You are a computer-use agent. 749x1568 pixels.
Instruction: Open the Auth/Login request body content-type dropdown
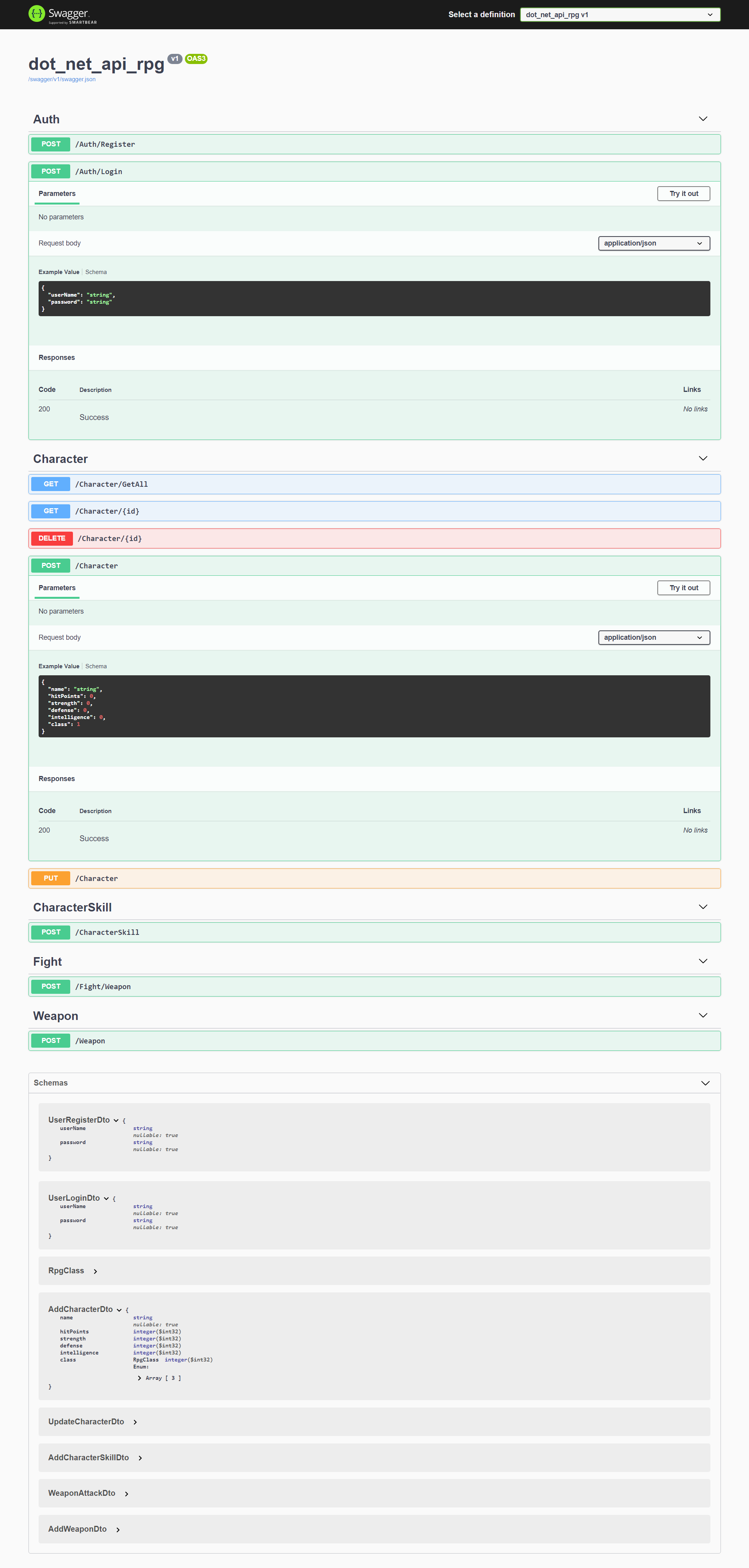point(653,244)
